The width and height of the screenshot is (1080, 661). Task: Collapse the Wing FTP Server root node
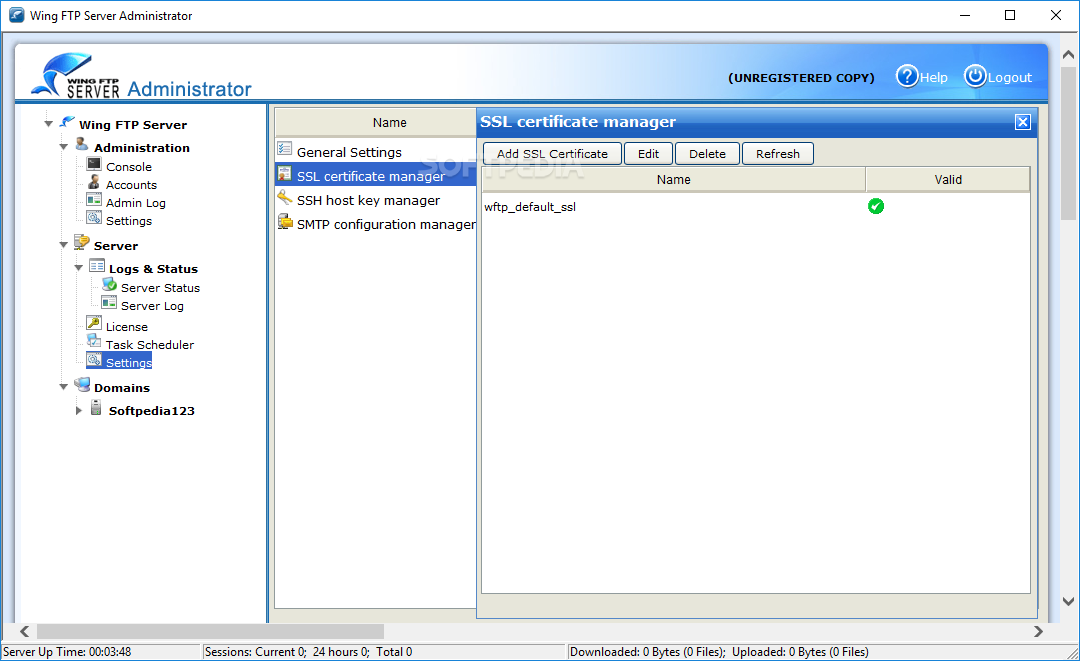(48, 124)
